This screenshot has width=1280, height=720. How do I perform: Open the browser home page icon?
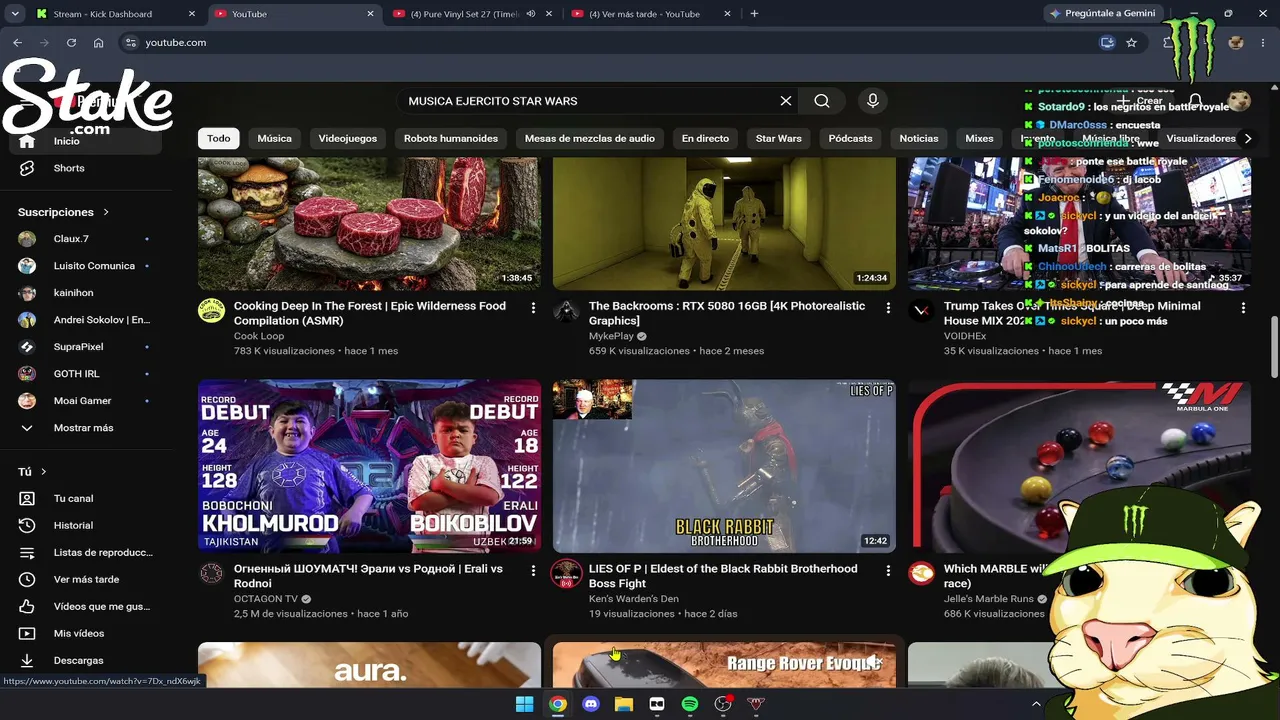coord(98,43)
